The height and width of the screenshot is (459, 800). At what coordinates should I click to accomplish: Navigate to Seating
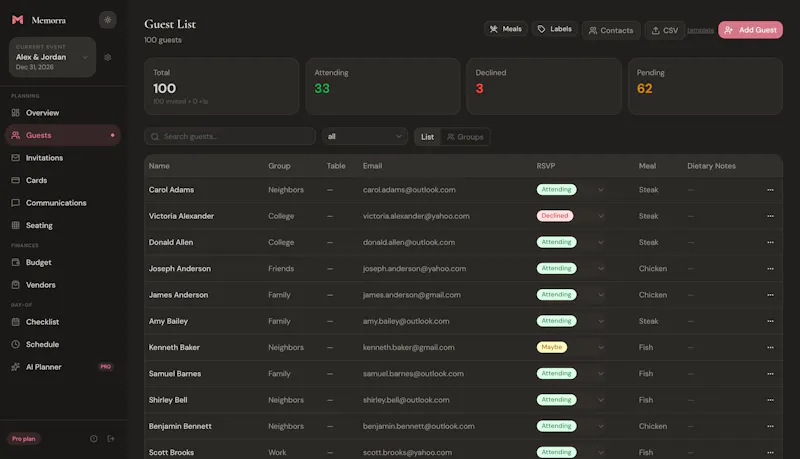(62, 225)
